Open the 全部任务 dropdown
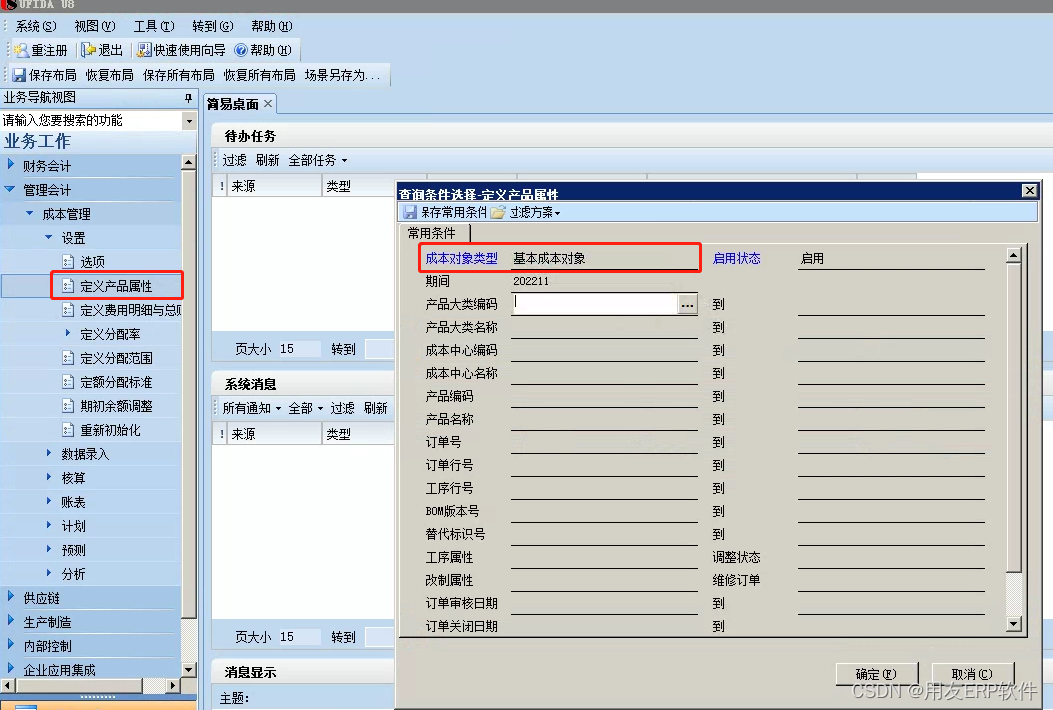The image size is (1053, 710). 318,161
